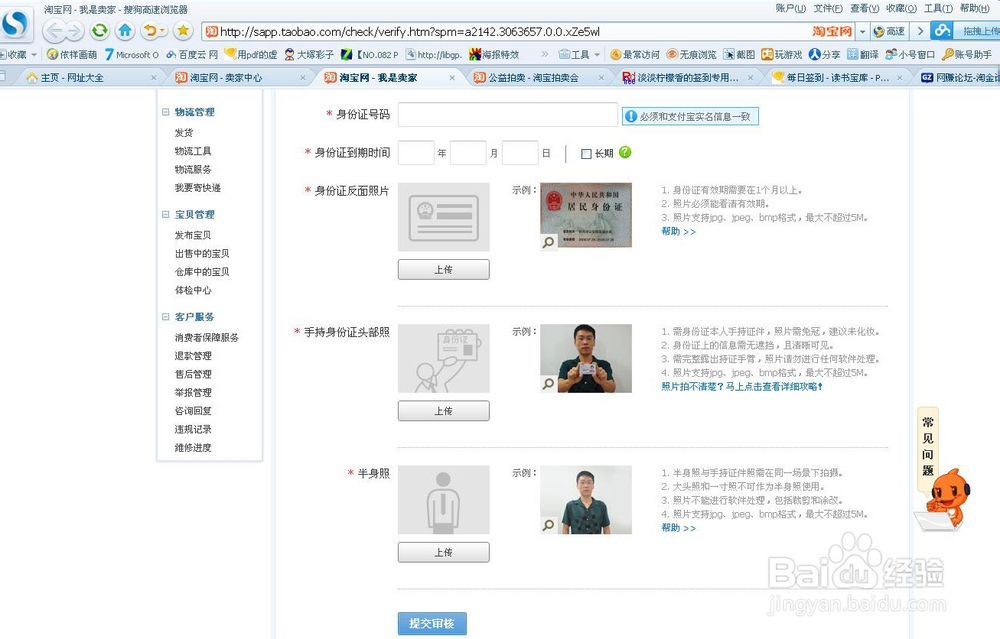Image resolution: width=1000 pixels, height=639 pixels.
Task: Click the Sogou browser logo icon
Action: pyautogui.click(x=15, y=24)
